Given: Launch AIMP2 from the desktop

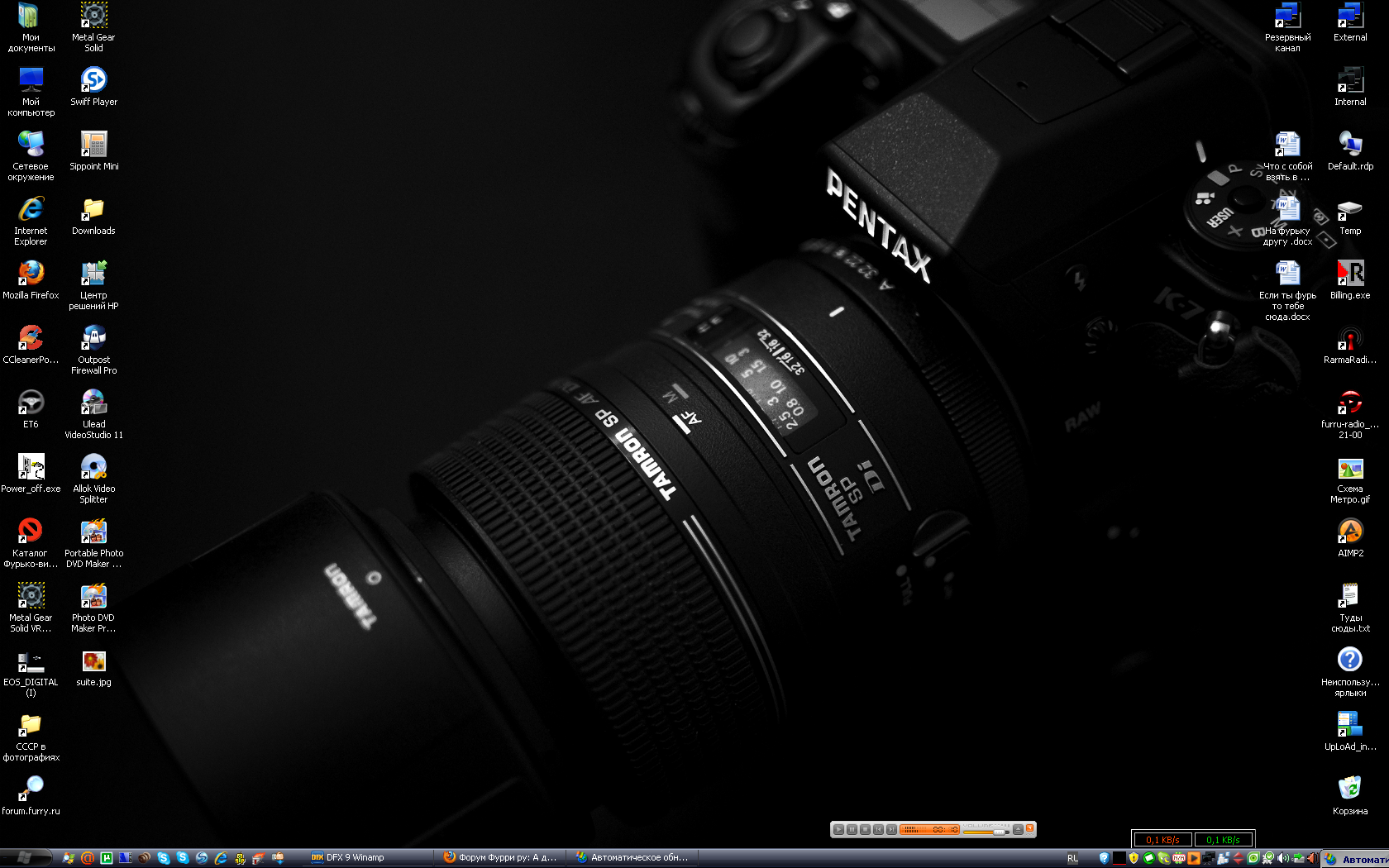Looking at the screenshot, I should (x=1350, y=532).
